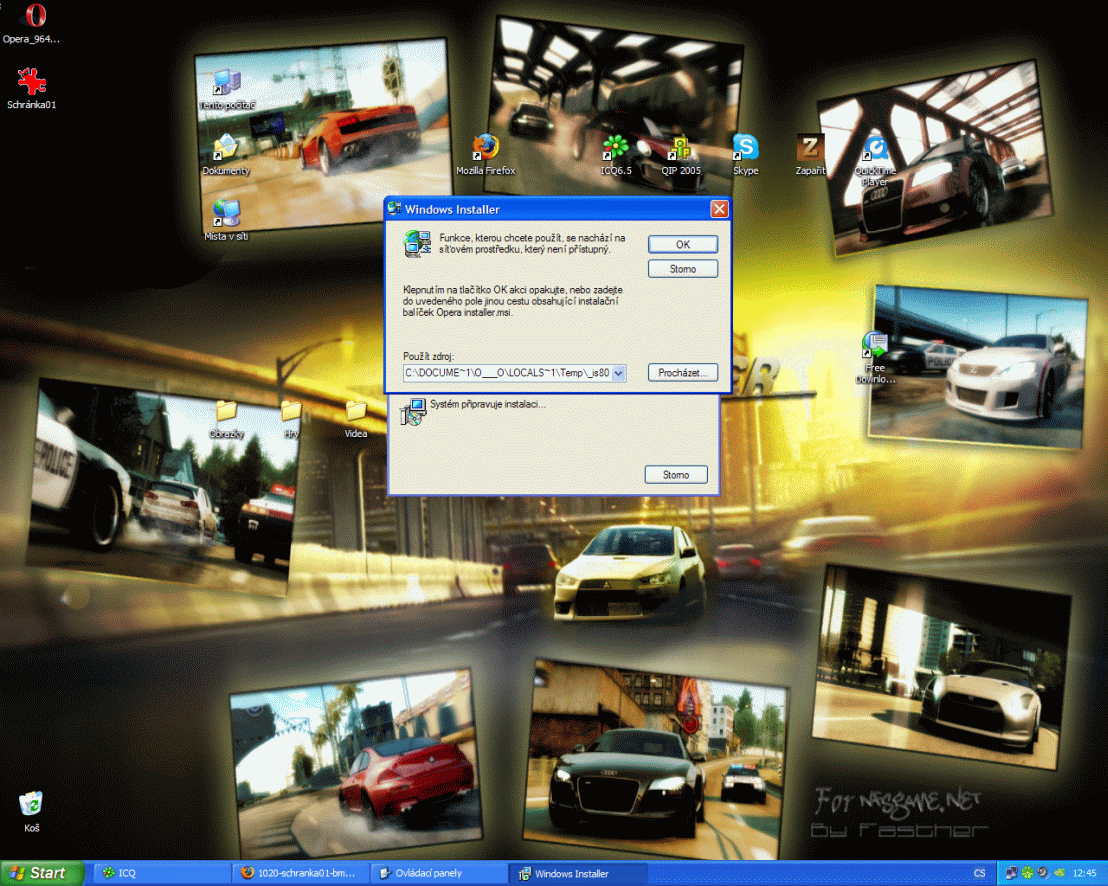Open Schránka01 desktop shortcut

pos(31,82)
